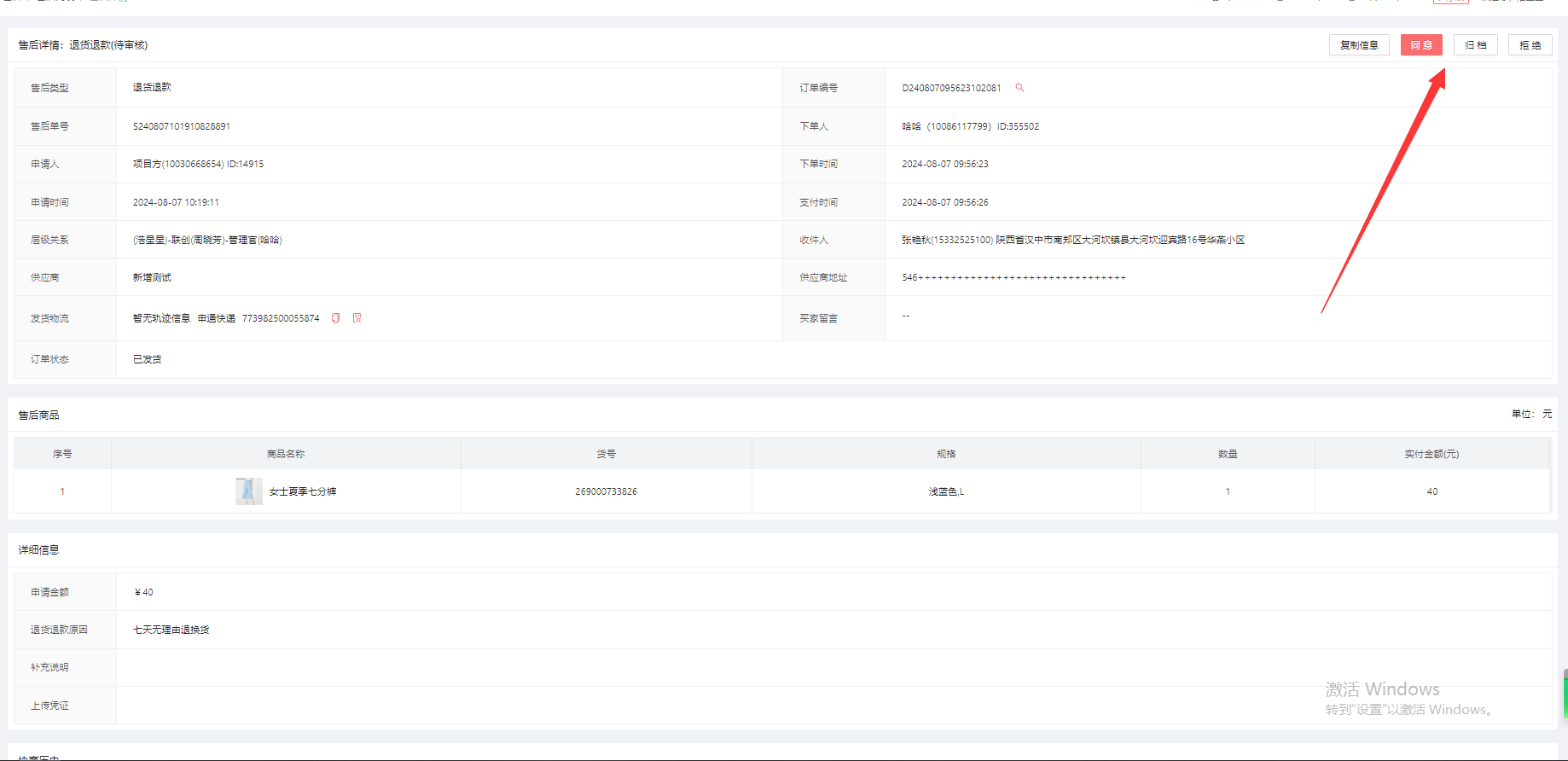Image resolution: width=1568 pixels, height=761 pixels.
Task: Approve the refund with 同意 button
Action: point(1421,45)
